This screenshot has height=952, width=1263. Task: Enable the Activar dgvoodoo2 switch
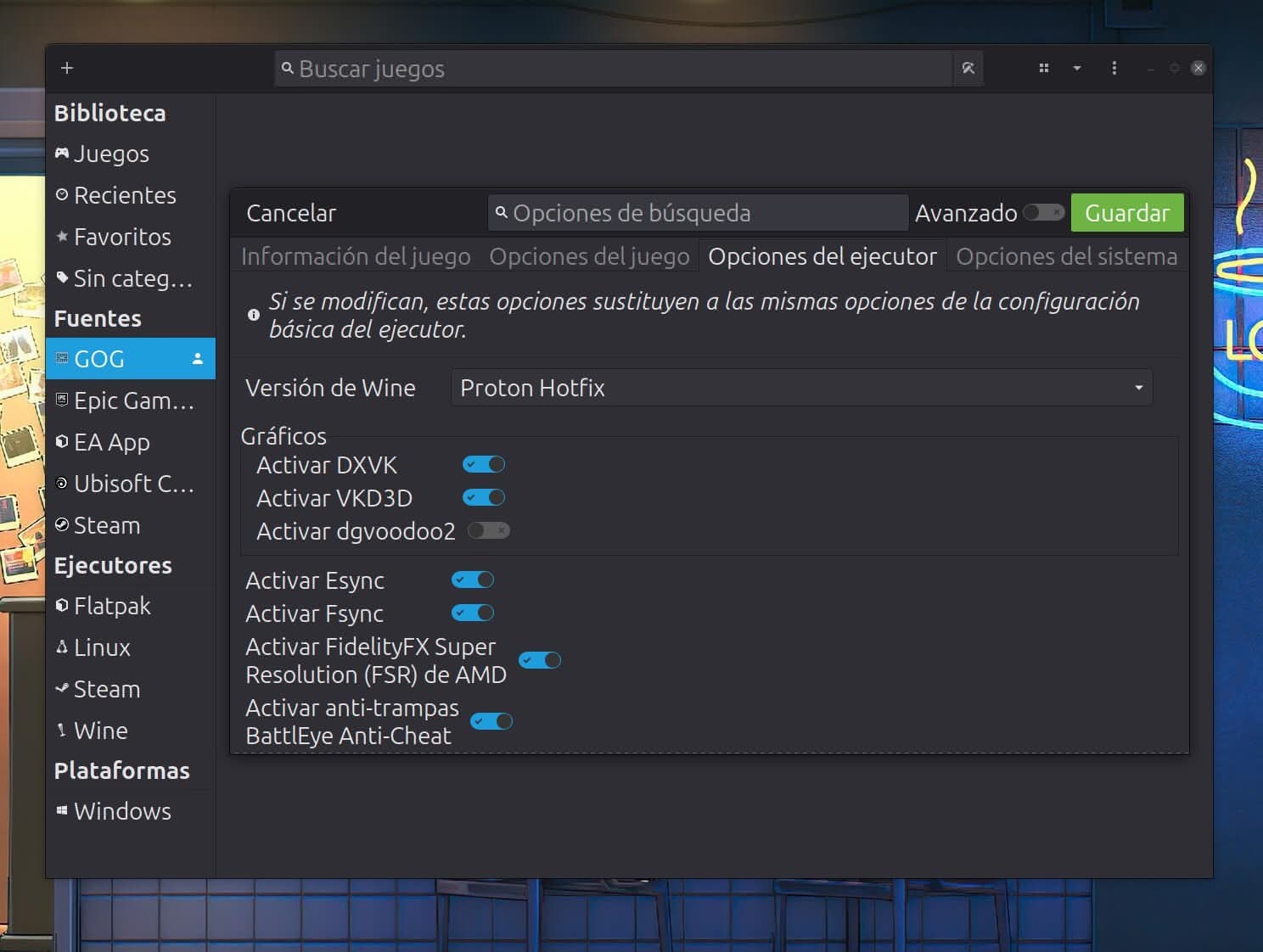[x=488, y=531]
